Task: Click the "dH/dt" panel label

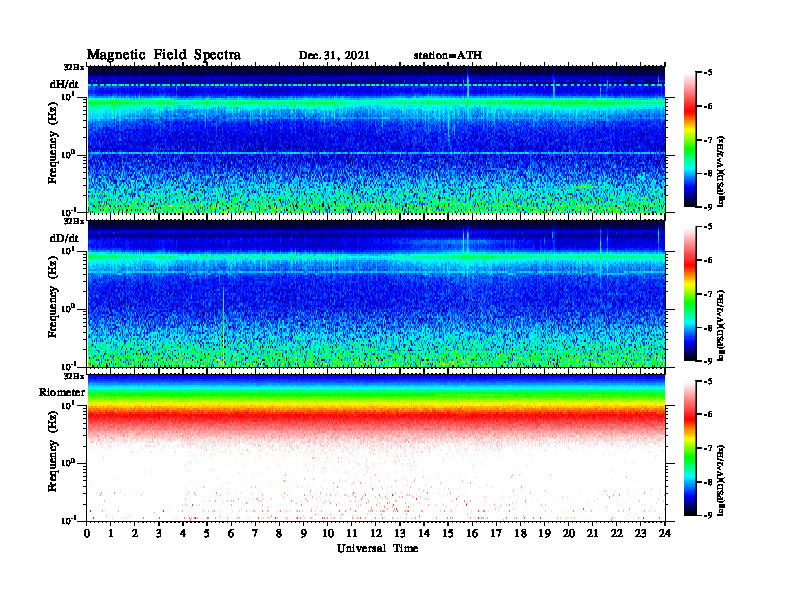Action: click(64, 84)
